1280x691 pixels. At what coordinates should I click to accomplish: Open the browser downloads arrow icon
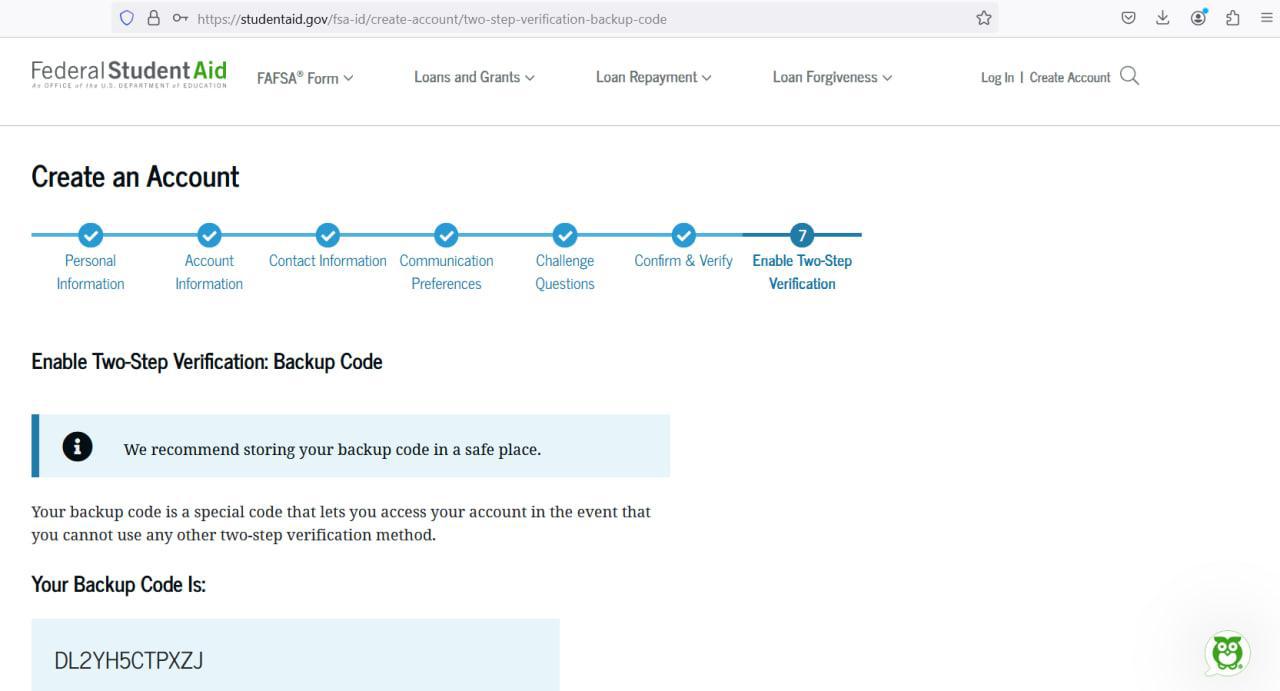click(x=1162, y=18)
